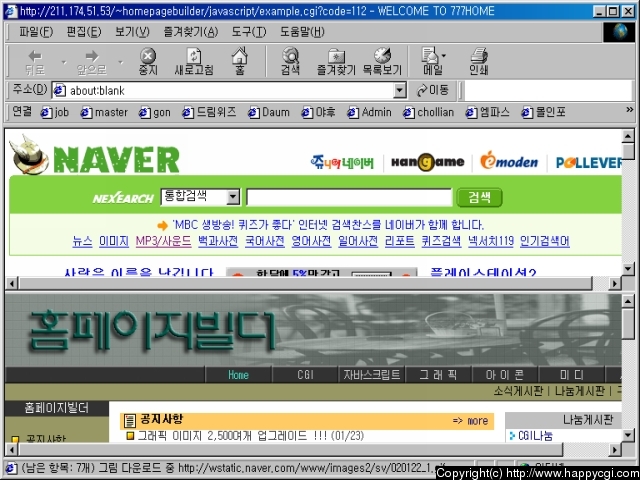Open the History (목록보기) toolbar icon
This screenshot has width=640, height=480.
382,62
